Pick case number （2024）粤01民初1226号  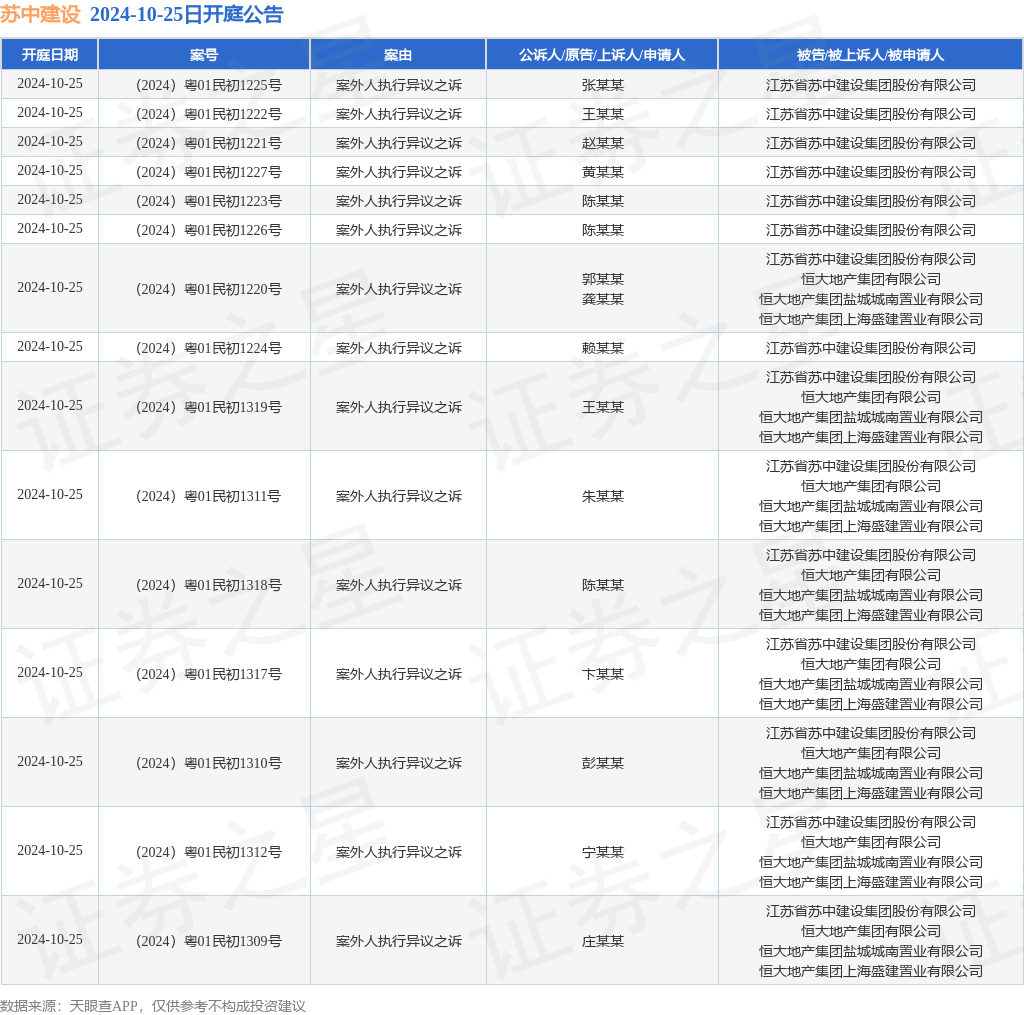point(208,230)
